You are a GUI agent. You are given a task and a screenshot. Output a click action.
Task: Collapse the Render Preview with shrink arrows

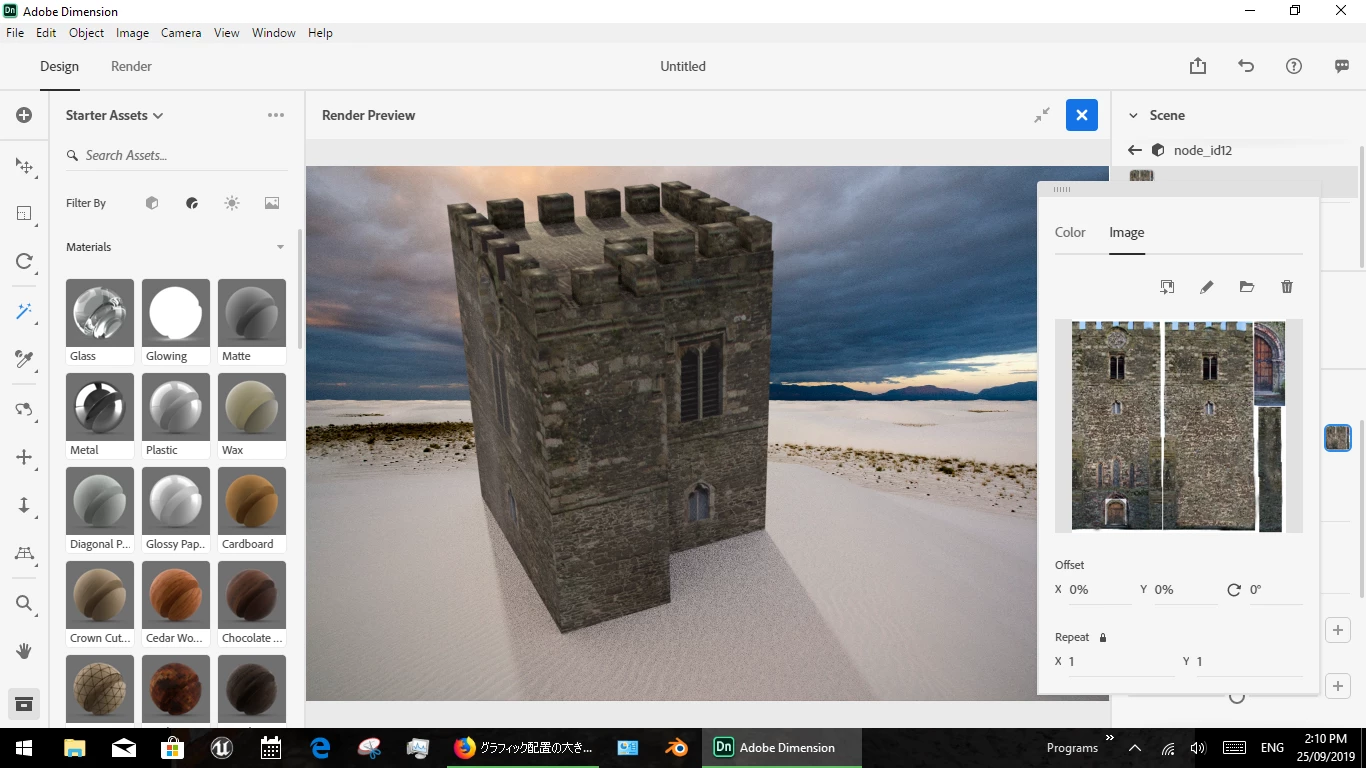(x=1042, y=115)
